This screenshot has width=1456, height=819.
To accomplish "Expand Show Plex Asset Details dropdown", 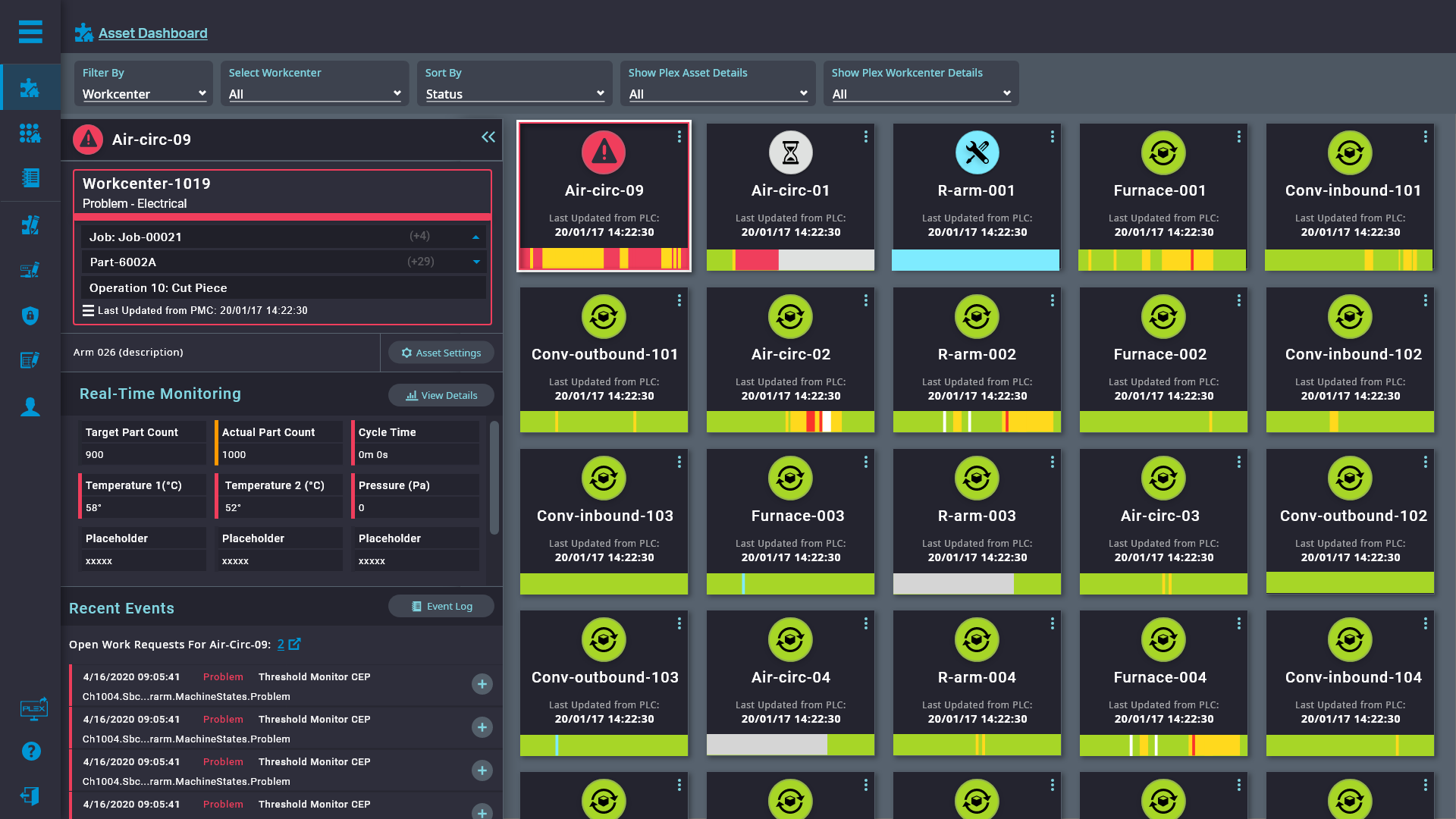I will [x=717, y=94].
